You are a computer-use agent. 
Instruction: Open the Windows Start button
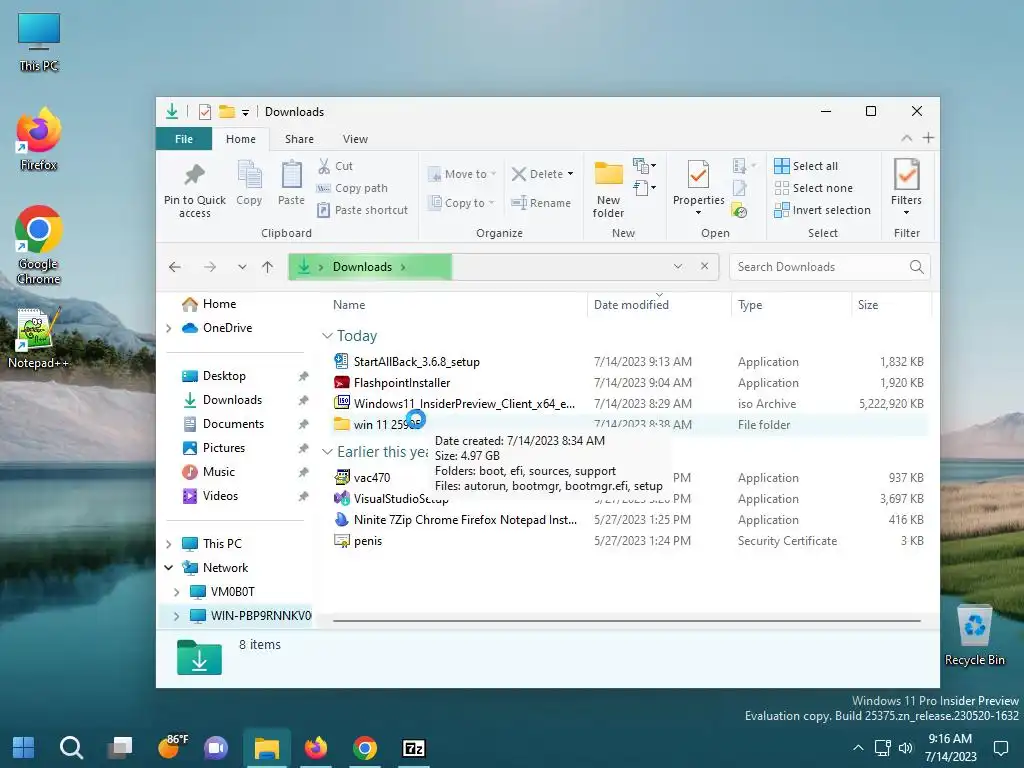click(x=24, y=748)
